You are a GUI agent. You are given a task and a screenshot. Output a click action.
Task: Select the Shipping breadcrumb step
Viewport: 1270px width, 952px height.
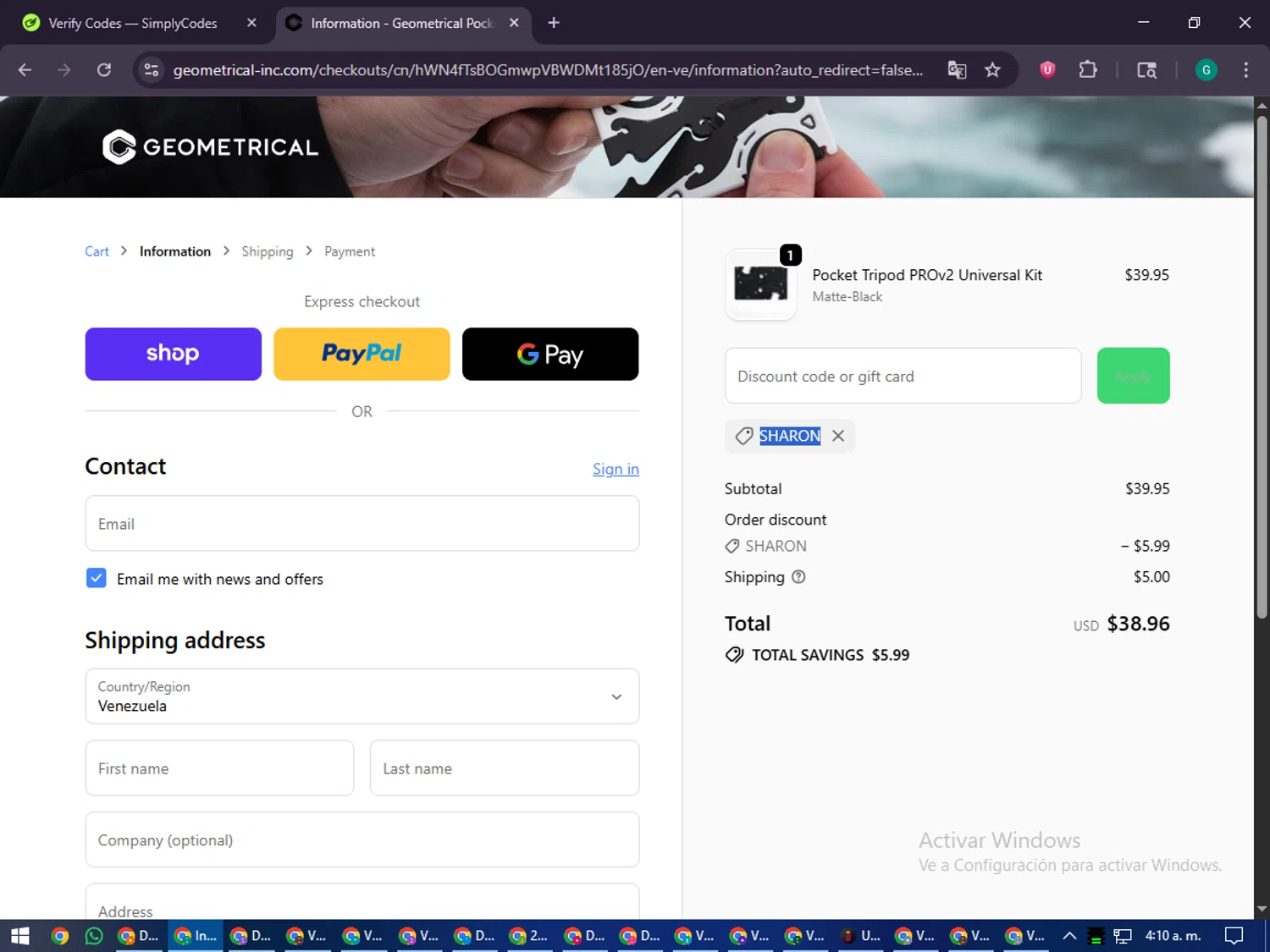pos(268,251)
